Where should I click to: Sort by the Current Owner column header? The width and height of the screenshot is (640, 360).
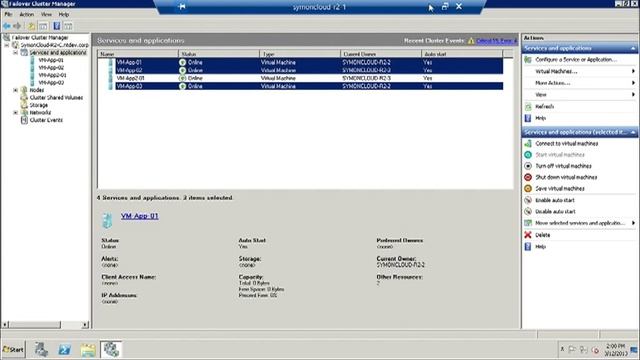click(x=381, y=54)
